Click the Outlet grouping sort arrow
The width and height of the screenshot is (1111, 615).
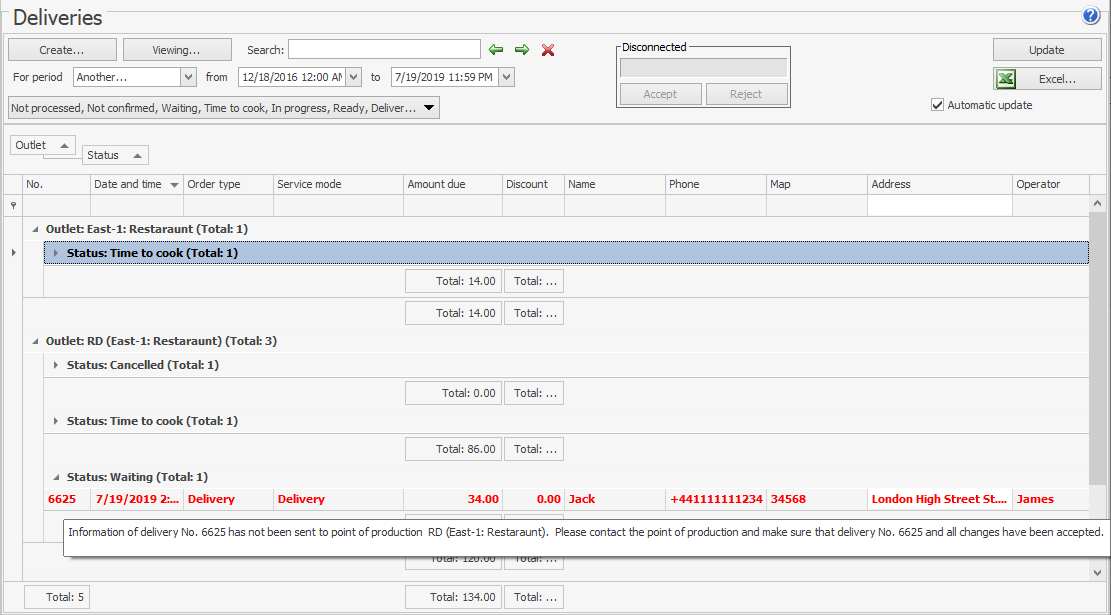[63, 146]
